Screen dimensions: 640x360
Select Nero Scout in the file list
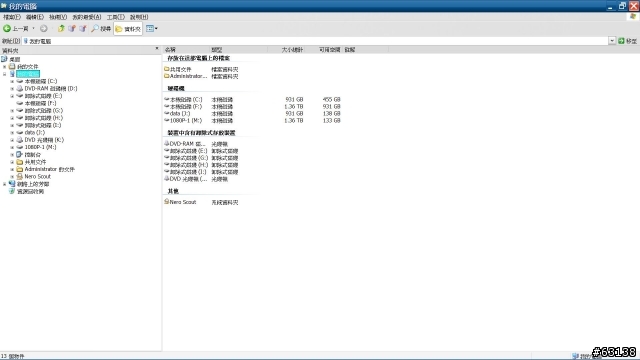pos(183,202)
